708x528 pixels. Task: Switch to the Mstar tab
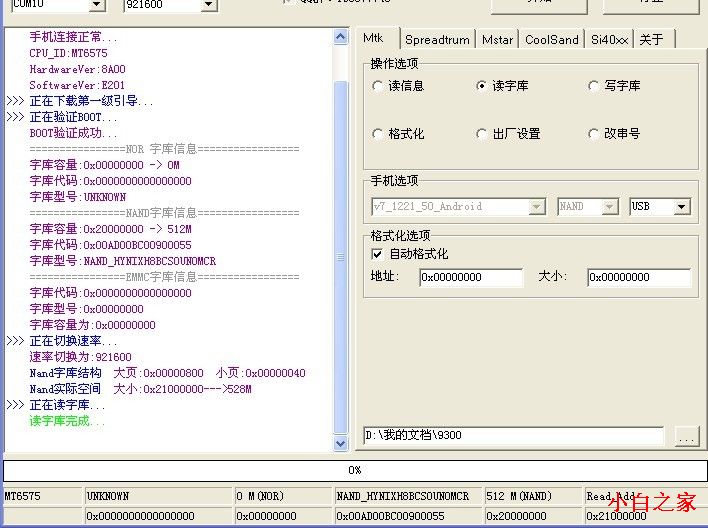497,40
